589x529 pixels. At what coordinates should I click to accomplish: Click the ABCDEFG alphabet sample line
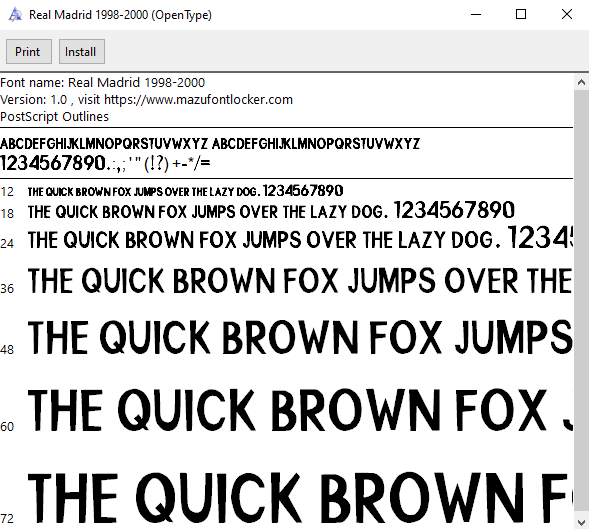210,144
